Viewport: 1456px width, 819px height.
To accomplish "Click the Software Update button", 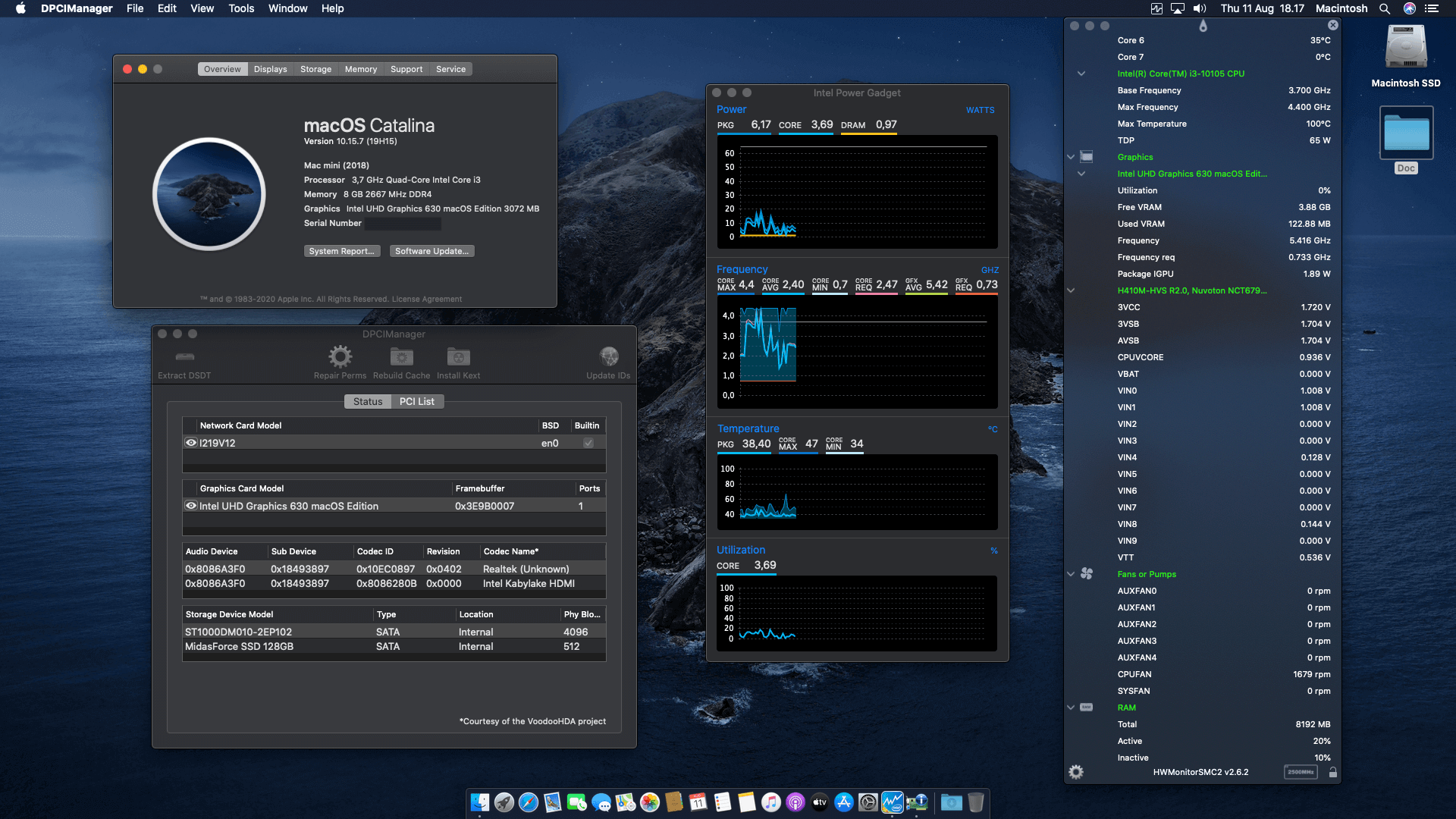I will click(x=431, y=250).
